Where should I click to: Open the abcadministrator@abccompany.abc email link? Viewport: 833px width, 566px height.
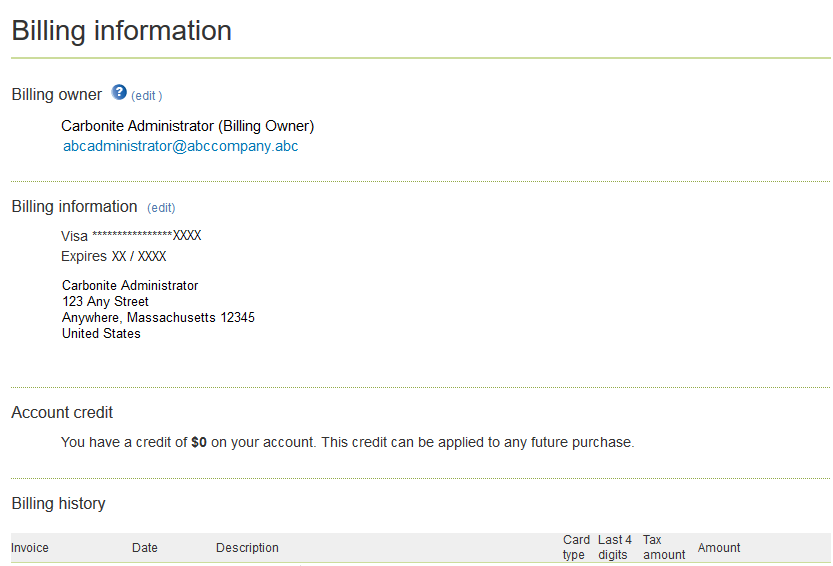pyautogui.click(x=180, y=146)
